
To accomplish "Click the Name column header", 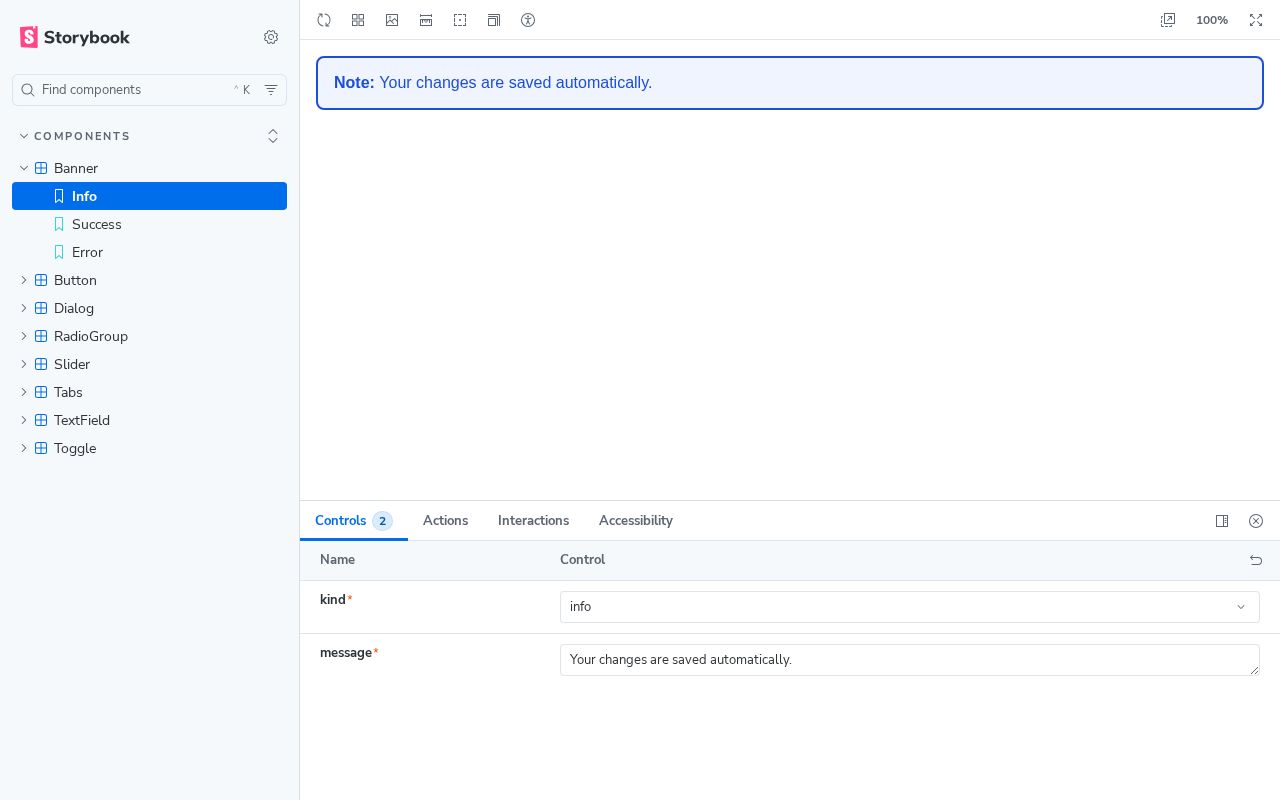I will 337,560.
